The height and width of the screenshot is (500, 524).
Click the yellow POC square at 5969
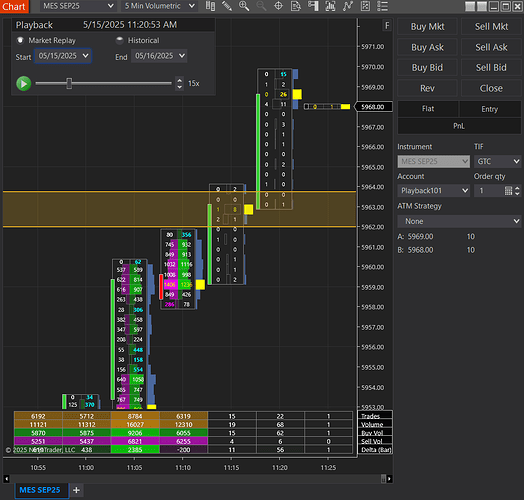tap(297, 94)
